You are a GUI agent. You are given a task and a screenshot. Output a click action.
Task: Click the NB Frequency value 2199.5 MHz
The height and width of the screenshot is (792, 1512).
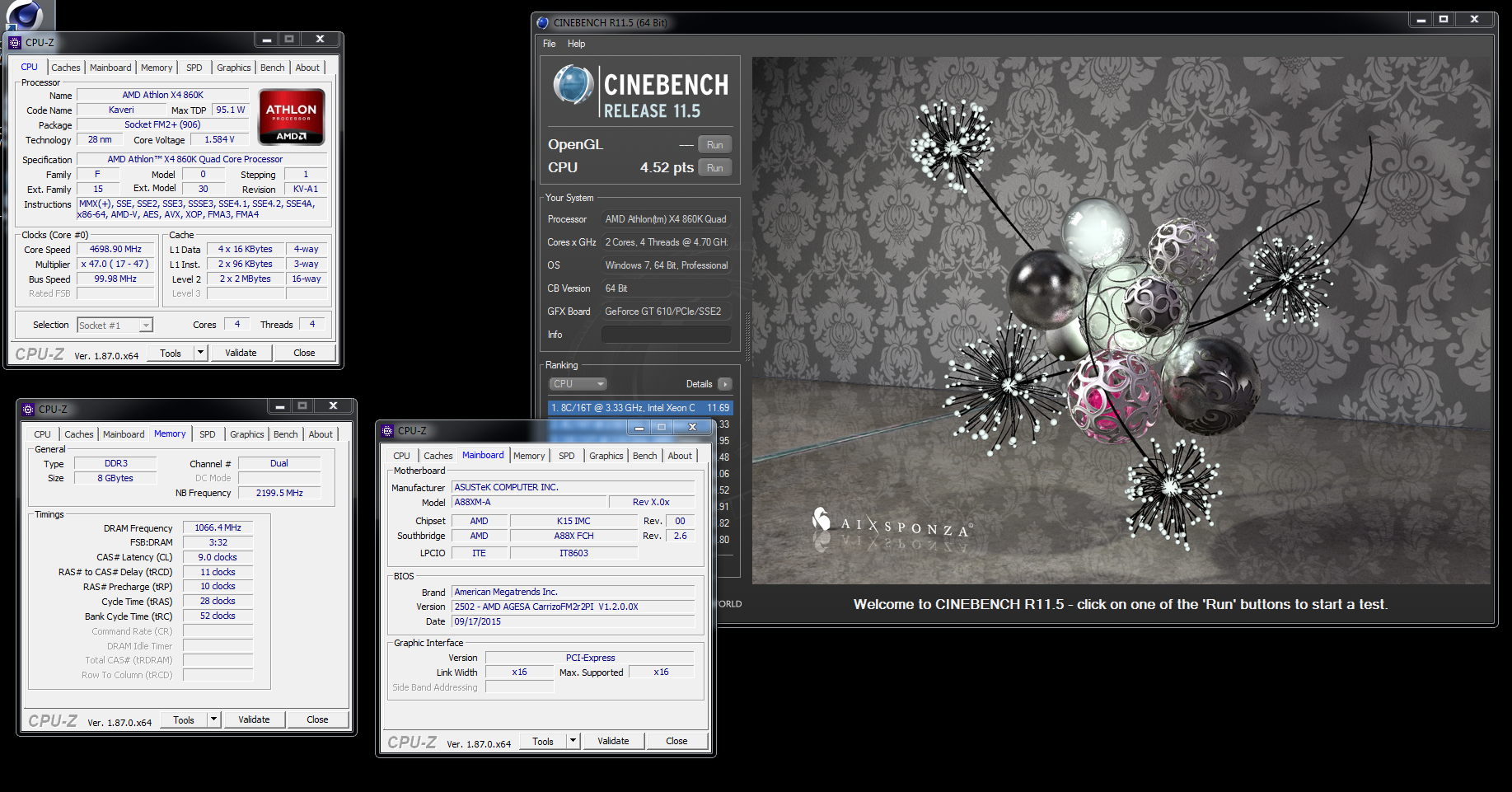click(279, 493)
